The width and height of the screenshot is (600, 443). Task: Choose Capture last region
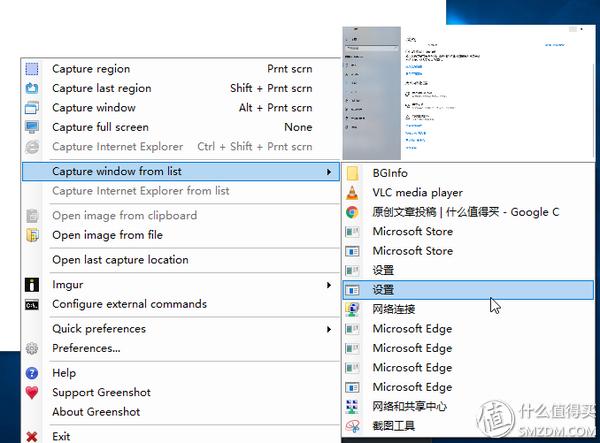(181, 88)
